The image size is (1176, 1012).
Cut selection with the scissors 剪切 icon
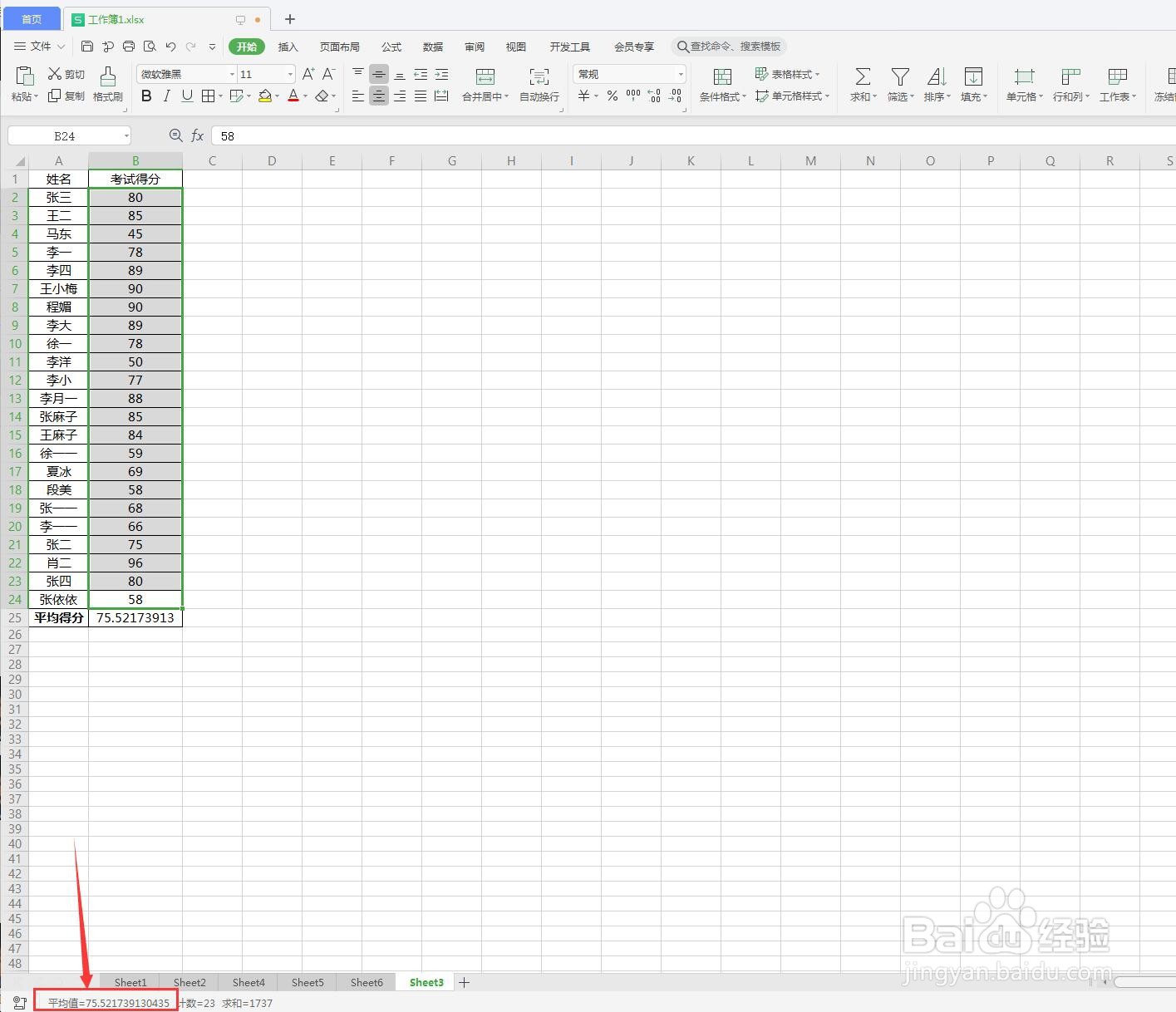click(55, 74)
